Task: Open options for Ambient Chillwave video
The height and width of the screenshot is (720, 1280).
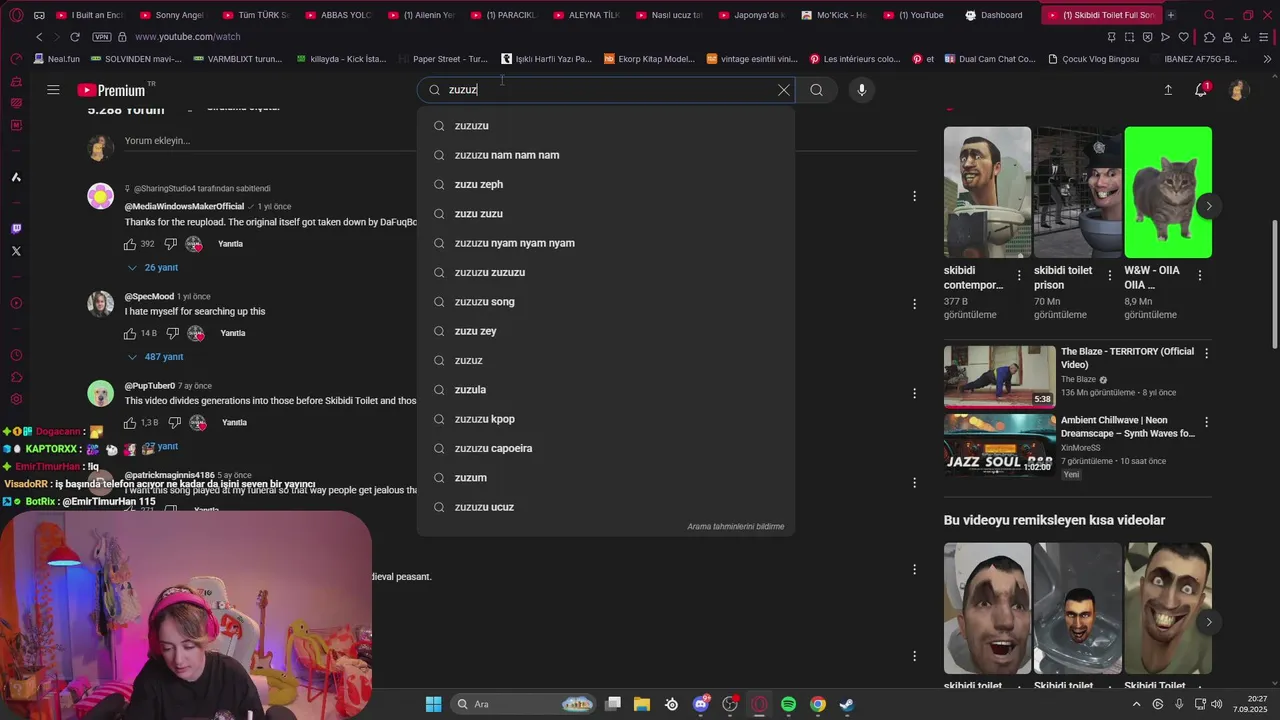Action: pyautogui.click(x=1206, y=422)
